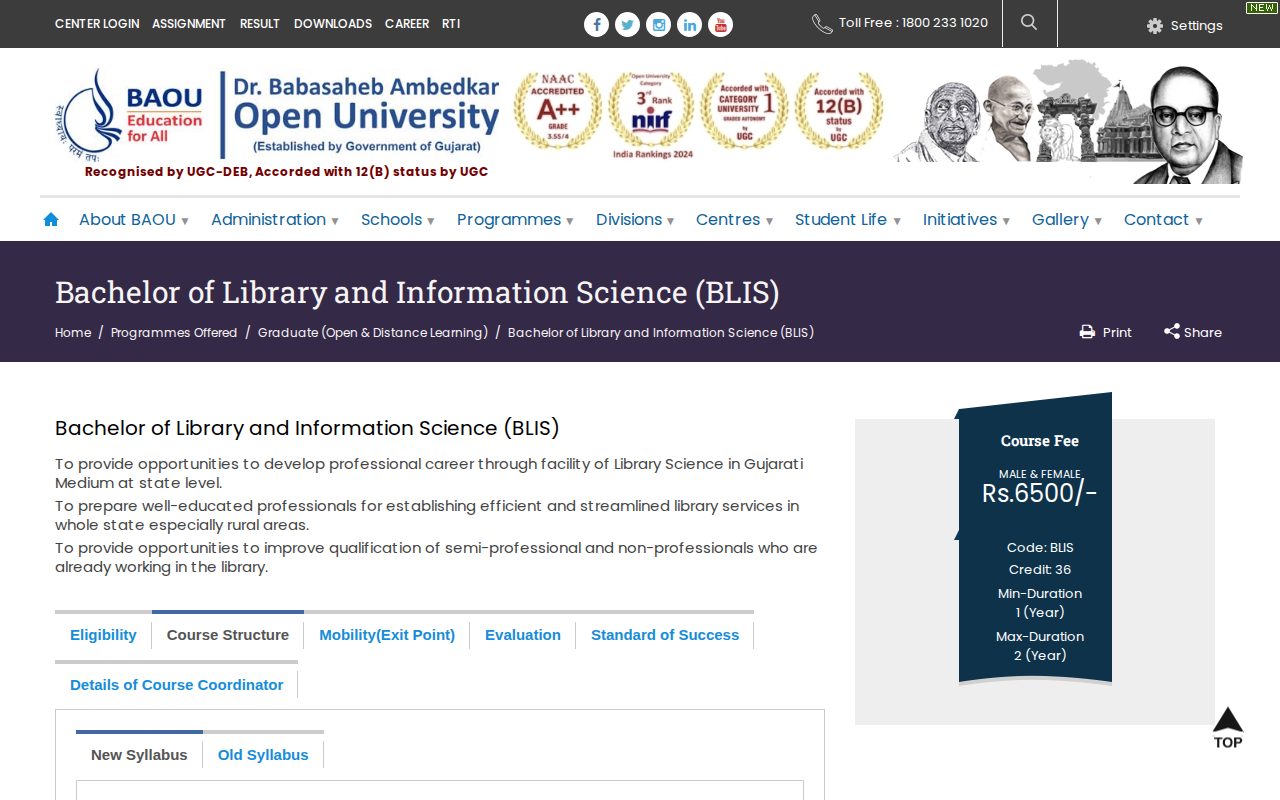Expand the Administration menu

(275, 220)
